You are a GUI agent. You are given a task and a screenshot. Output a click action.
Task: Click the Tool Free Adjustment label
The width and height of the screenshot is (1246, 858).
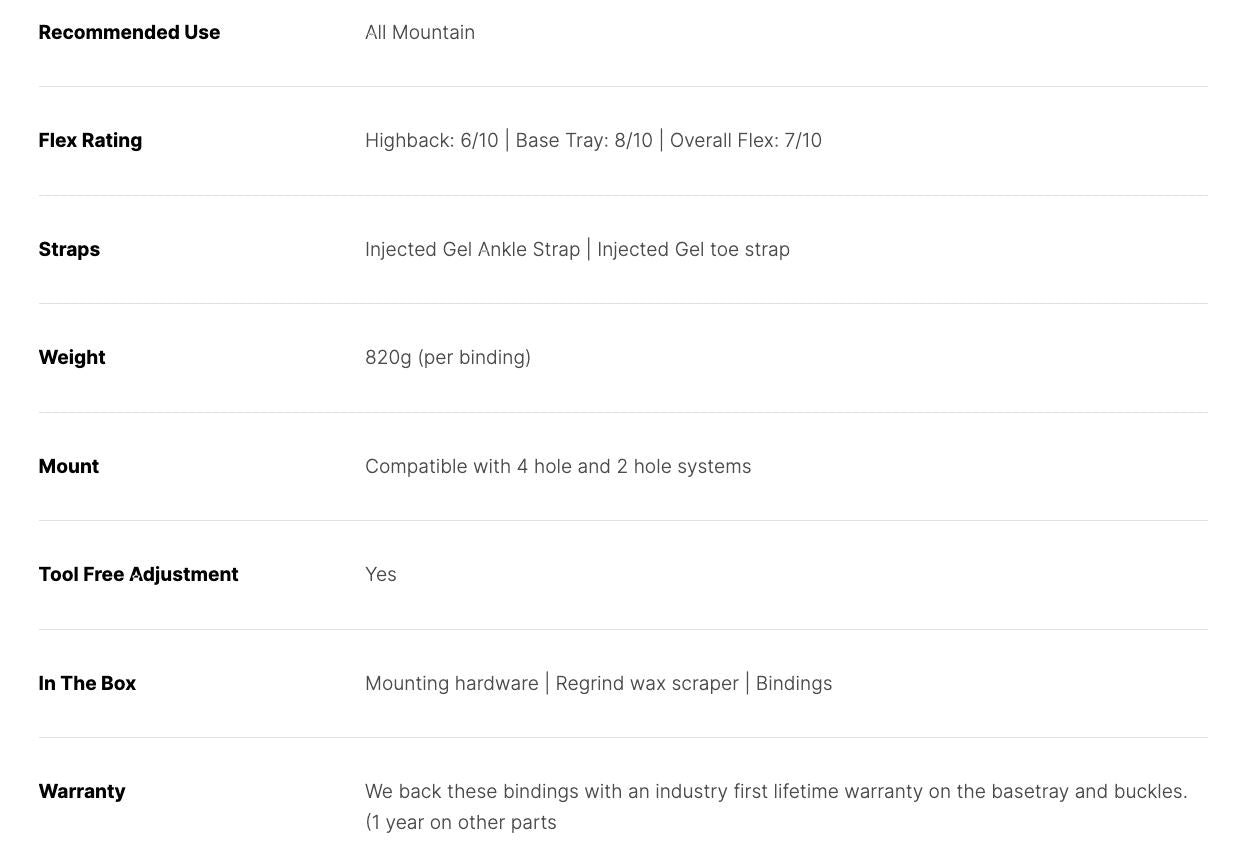coord(138,574)
